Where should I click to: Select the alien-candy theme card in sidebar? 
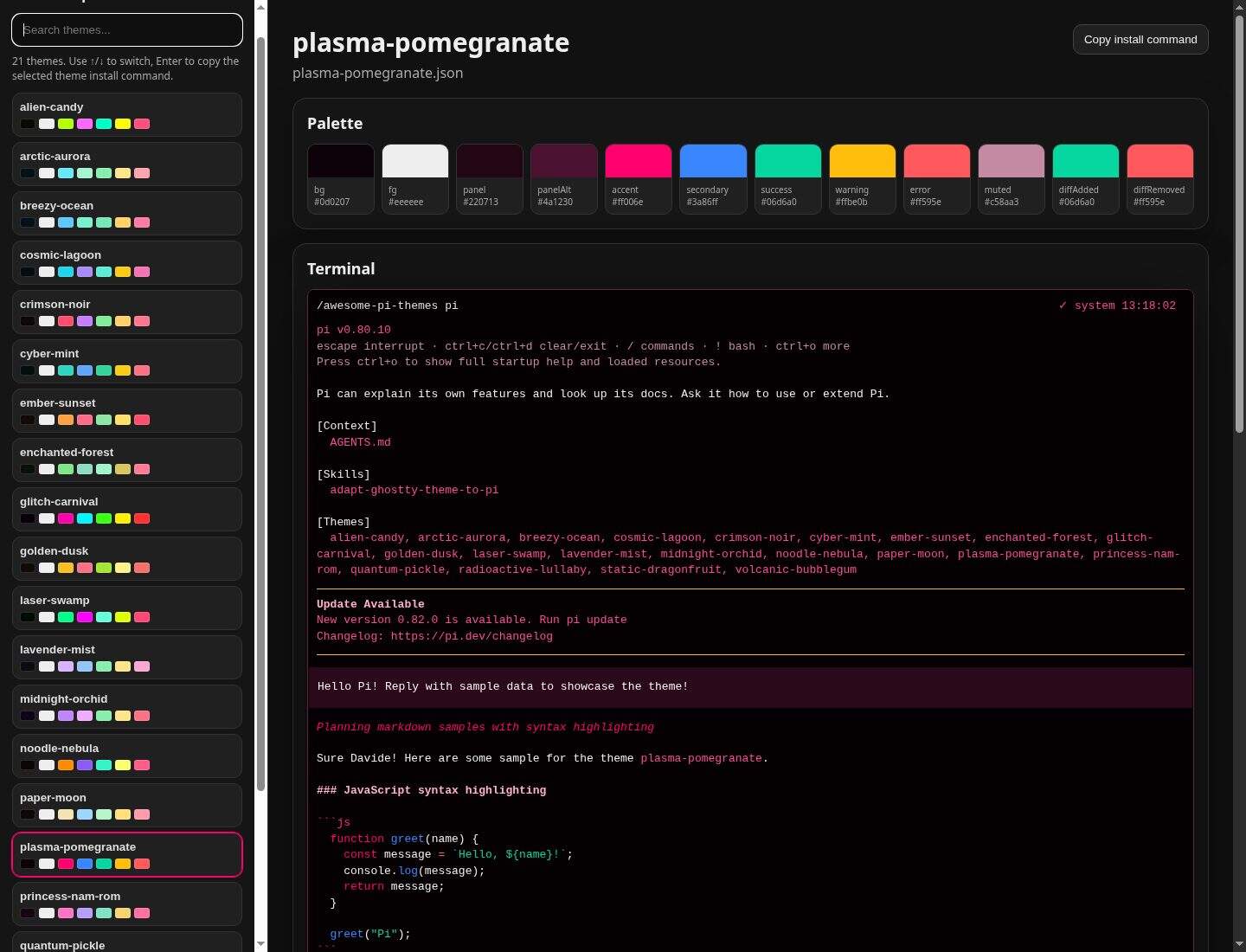point(127,114)
